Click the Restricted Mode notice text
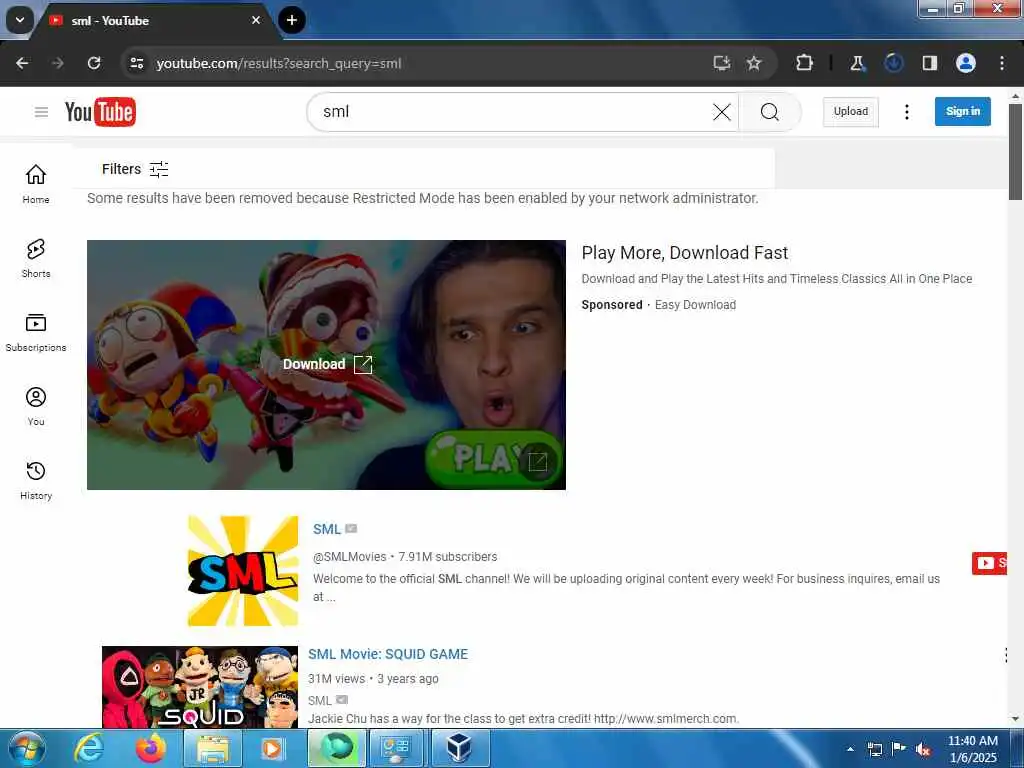This screenshot has width=1024, height=768. [x=423, y=199]
